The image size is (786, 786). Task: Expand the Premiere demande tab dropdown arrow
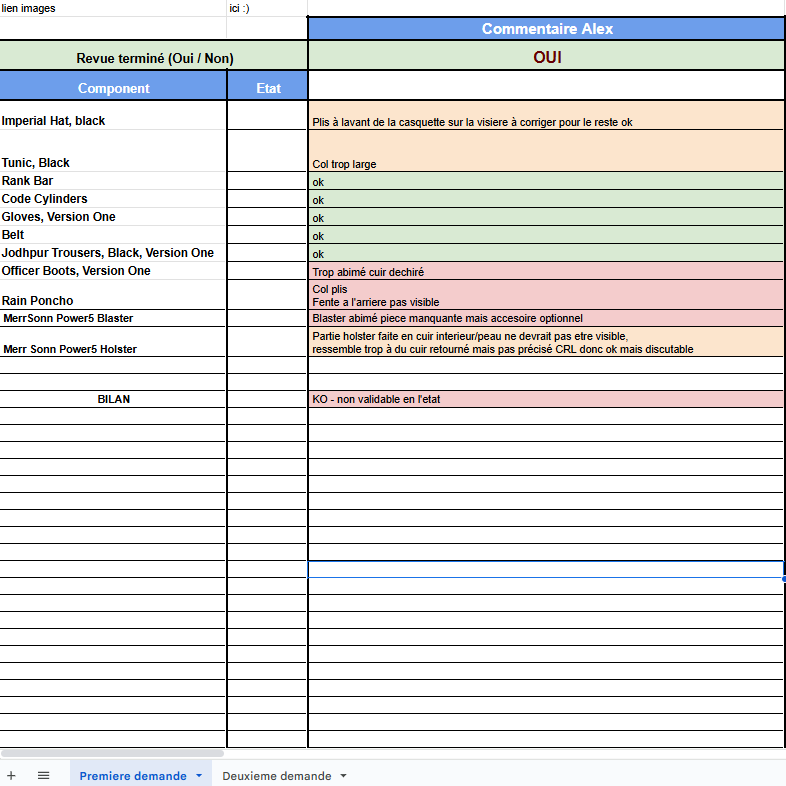coord(199,776)
